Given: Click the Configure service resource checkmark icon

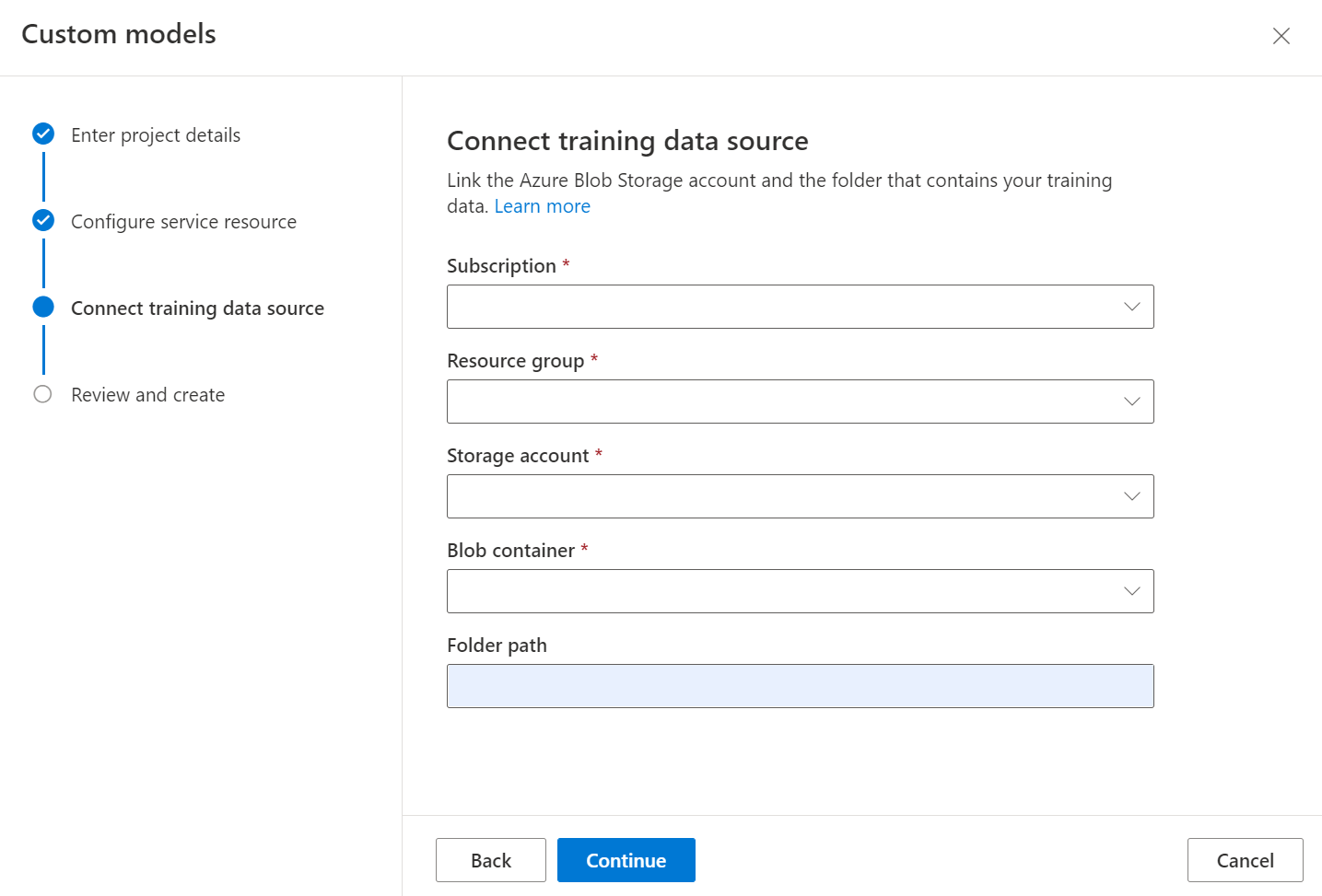Looking at the screenshot, I should click(43, 221).
